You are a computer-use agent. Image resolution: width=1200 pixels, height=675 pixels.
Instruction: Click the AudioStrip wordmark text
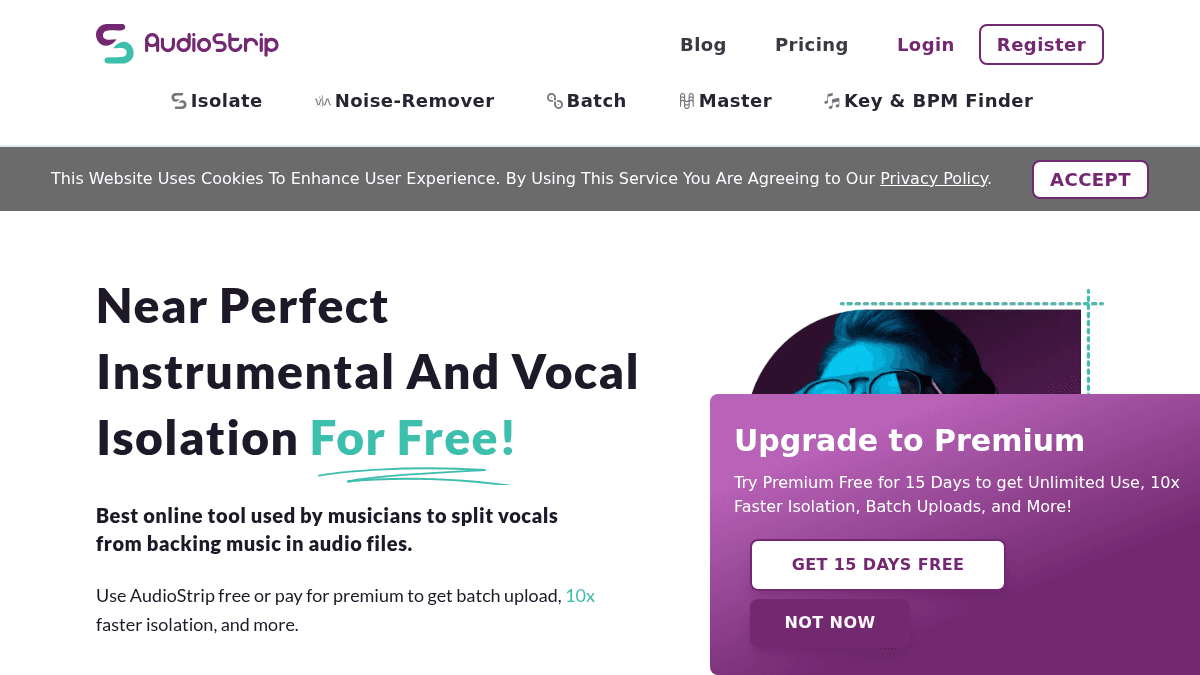[x=211, y=44]
